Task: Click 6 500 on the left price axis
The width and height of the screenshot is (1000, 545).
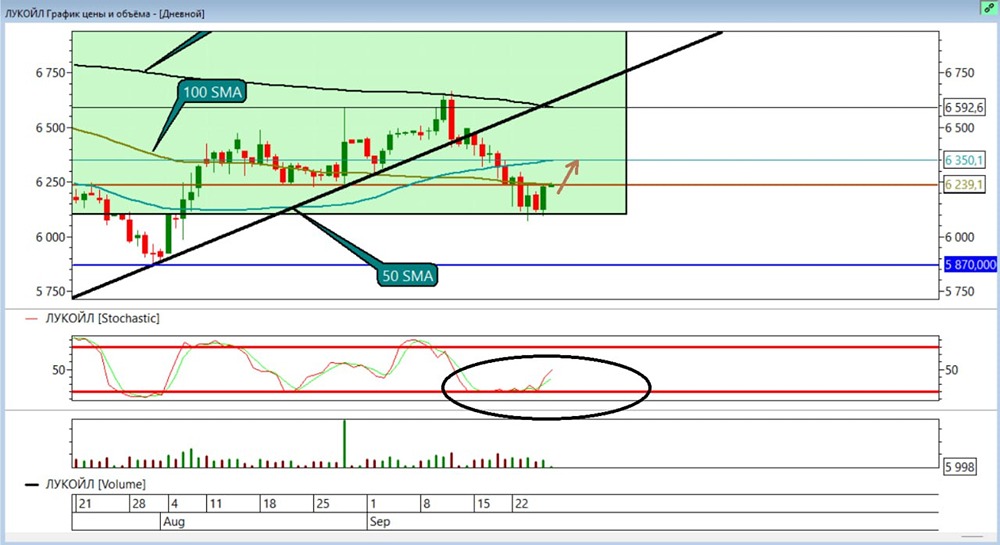Action: pos(50,127)
